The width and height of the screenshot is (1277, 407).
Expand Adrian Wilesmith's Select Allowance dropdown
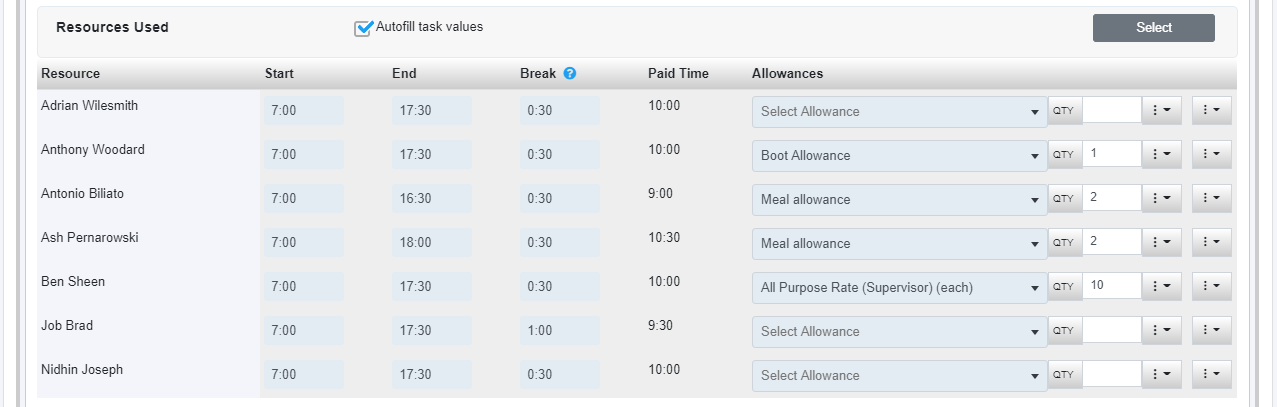[900, 111]
